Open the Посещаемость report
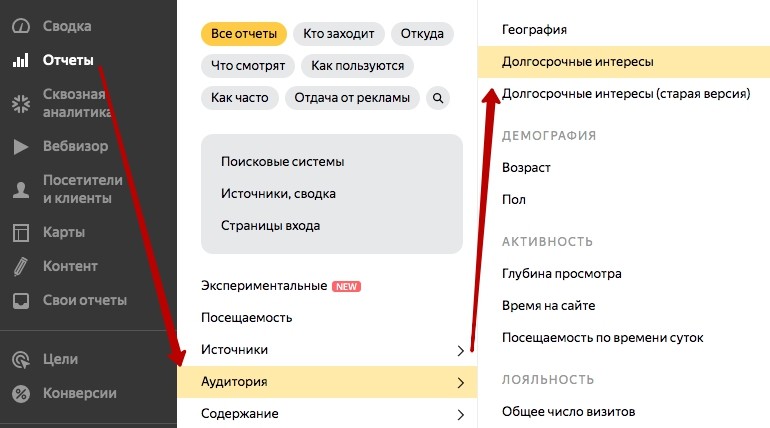The width and height of the screenshot is (770, 428). click(x=246, y=318)
